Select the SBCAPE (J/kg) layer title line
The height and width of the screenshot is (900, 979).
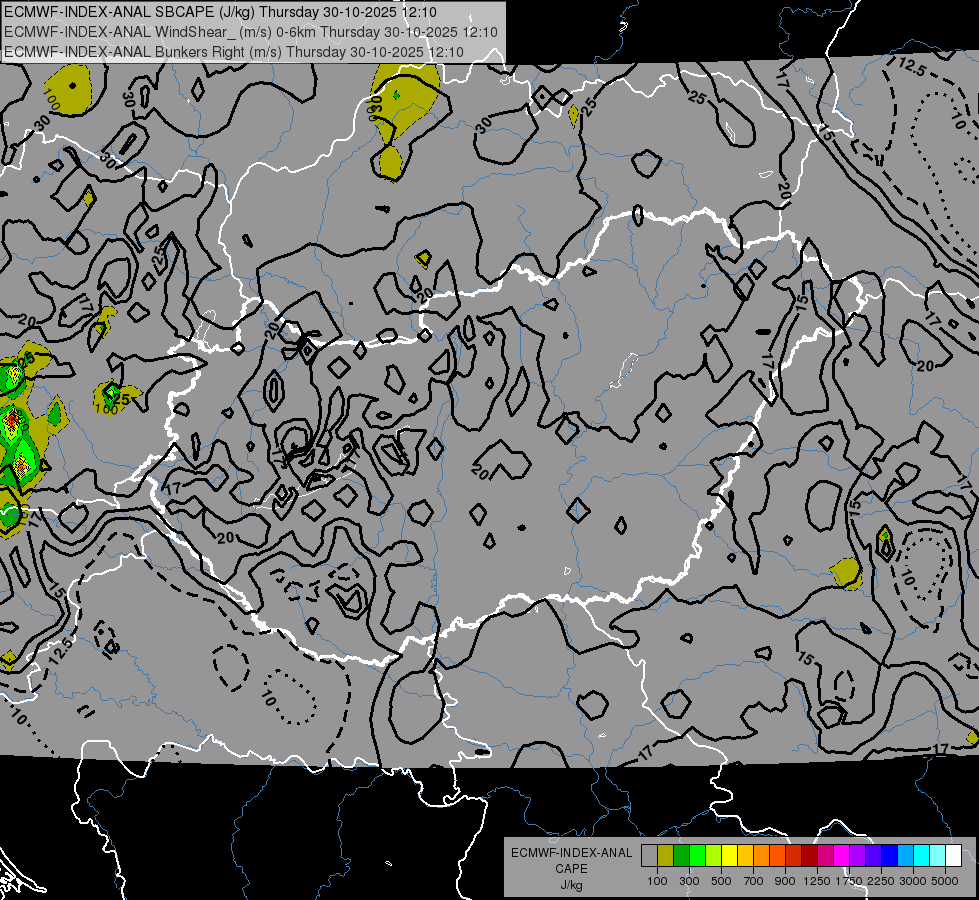coord(220,12)
